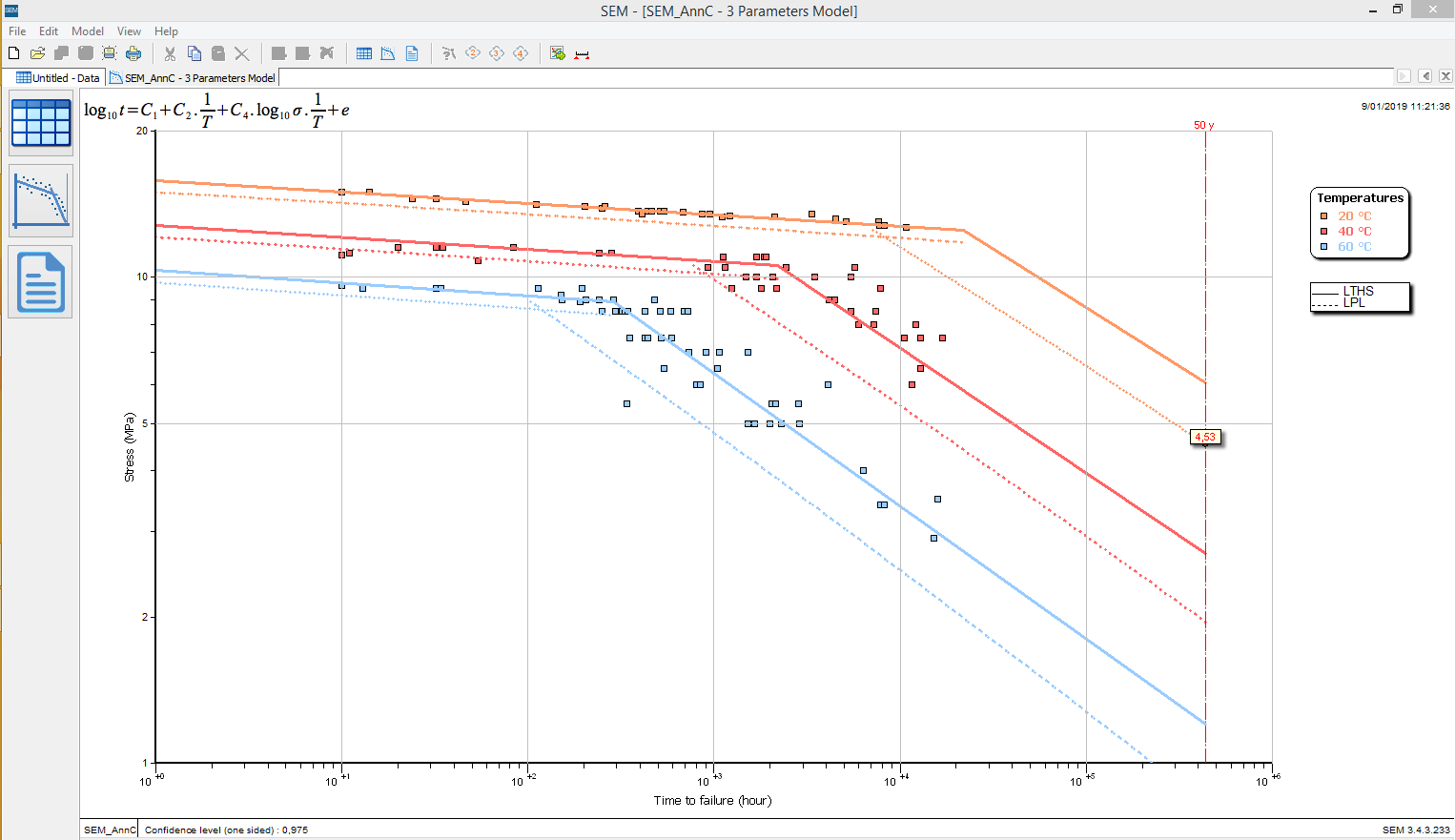Open the Edit menu
This screenshot has width=1455, height=840.
click(x=49, y=31)
